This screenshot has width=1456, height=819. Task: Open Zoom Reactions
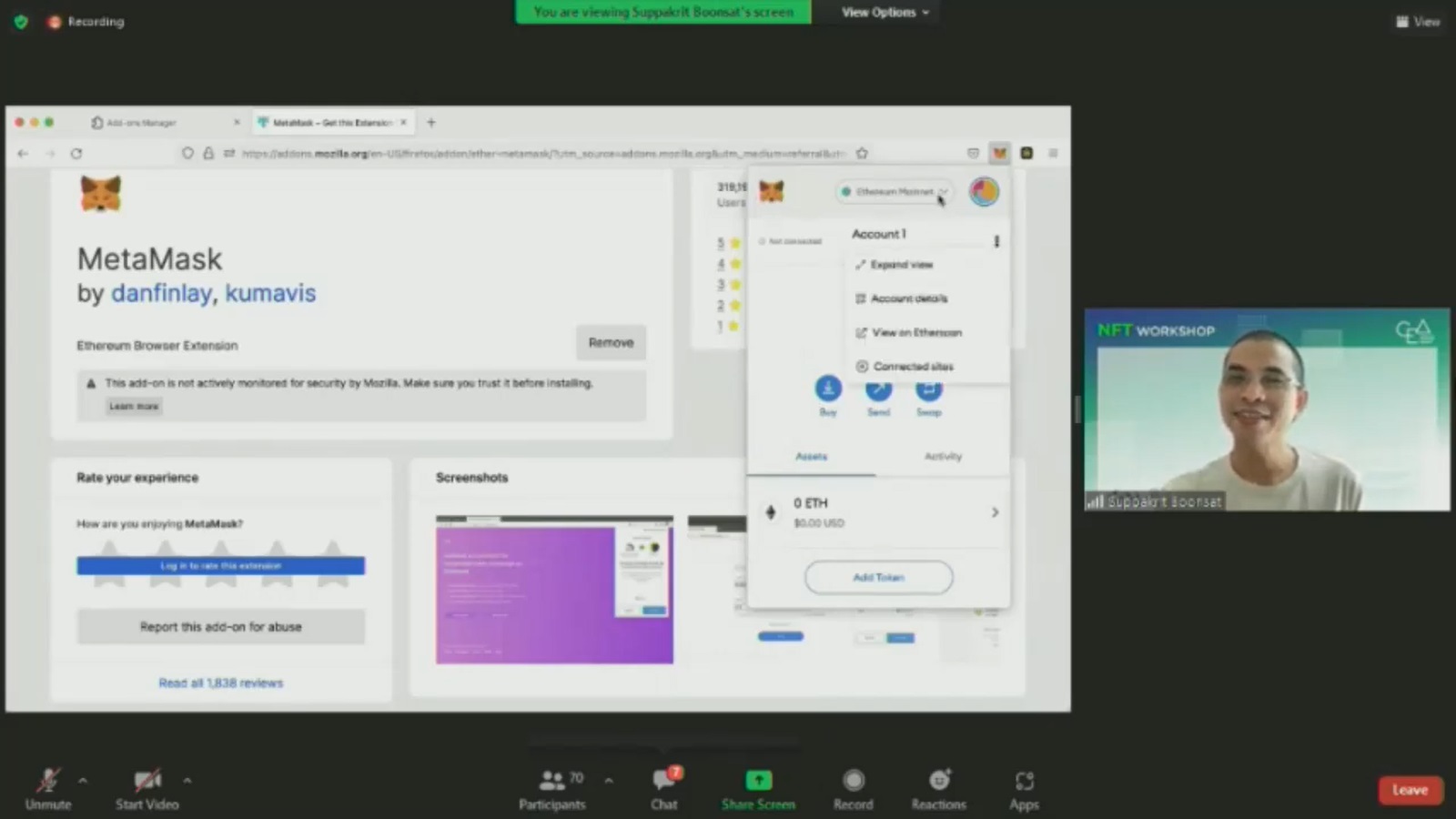tap(939, 789)
